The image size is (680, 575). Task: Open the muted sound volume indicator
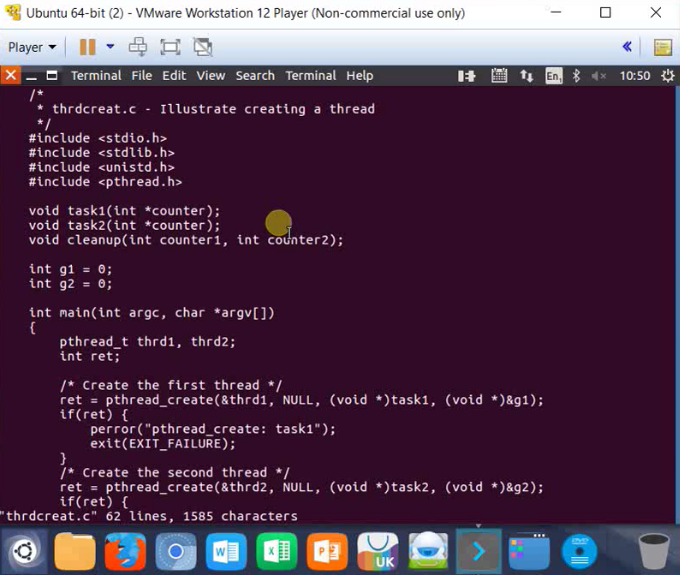(x=598, y=76)
